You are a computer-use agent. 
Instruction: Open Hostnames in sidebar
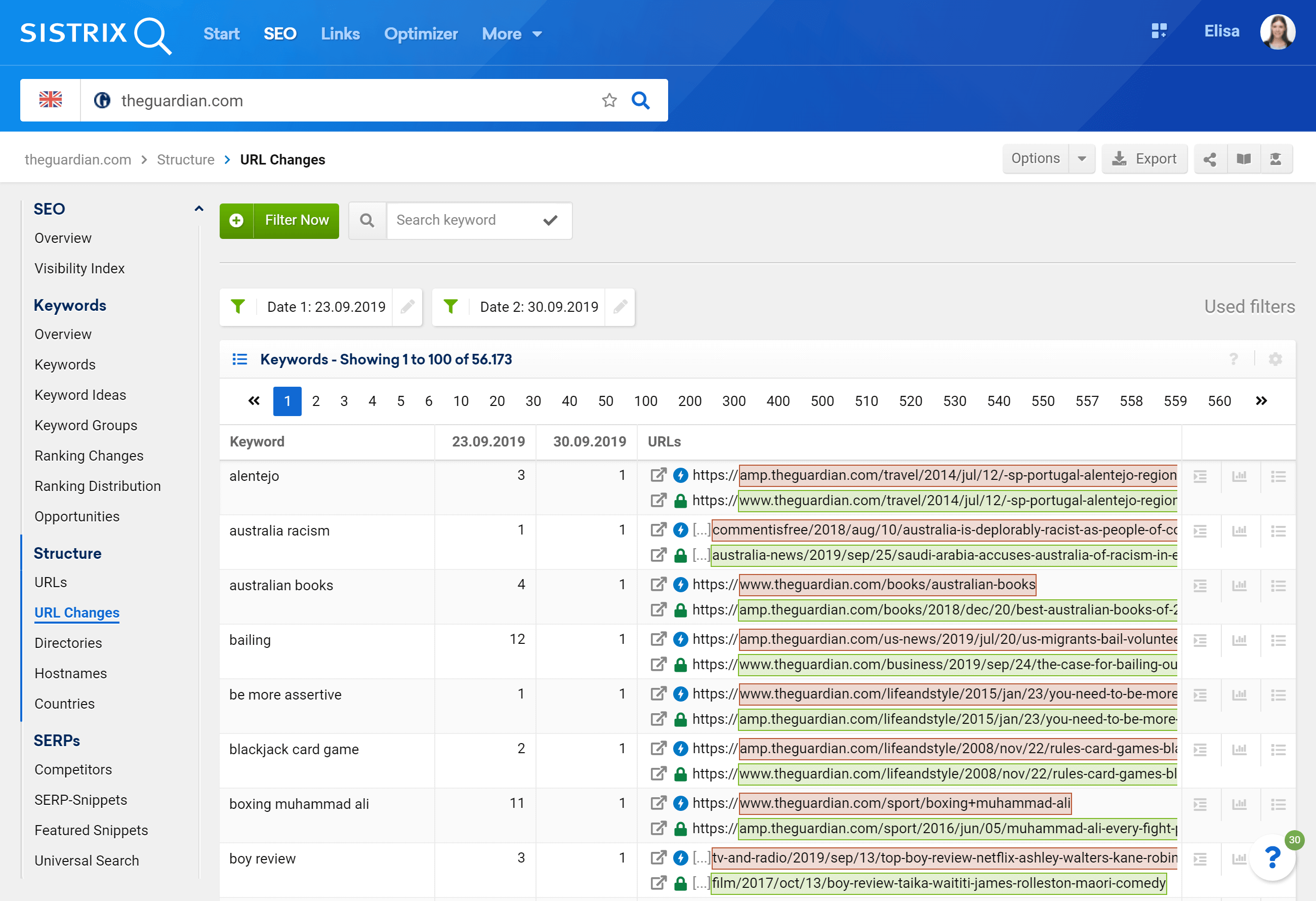tap(71, 674)
